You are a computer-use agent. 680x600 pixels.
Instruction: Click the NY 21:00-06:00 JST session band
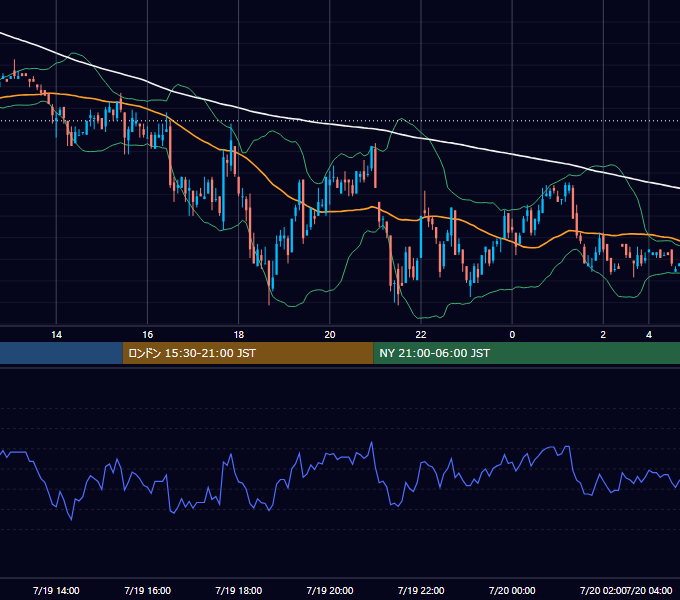pos(526,353)
